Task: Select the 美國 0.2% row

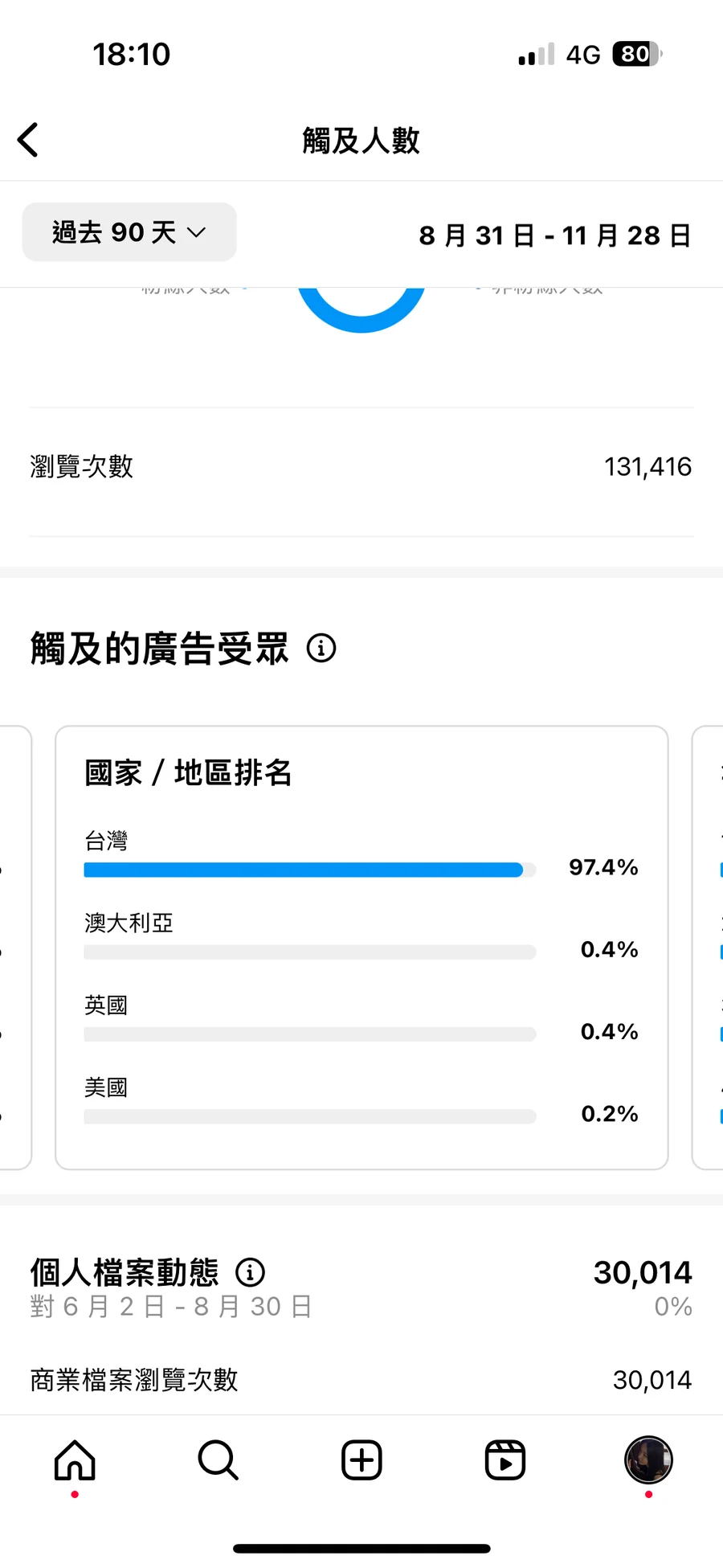Action: point(361,1101)
